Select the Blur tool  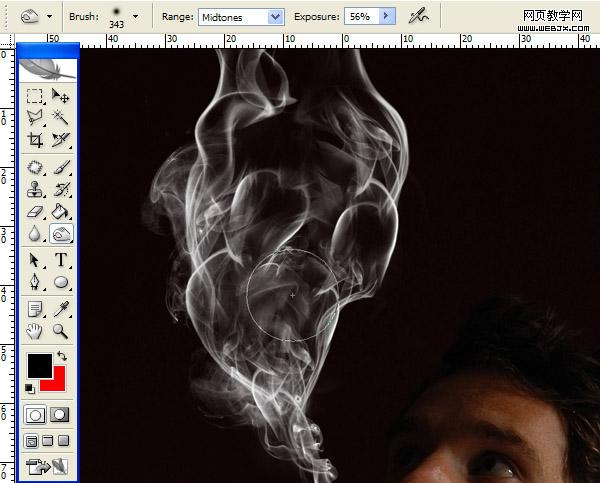tap(34, 233)
